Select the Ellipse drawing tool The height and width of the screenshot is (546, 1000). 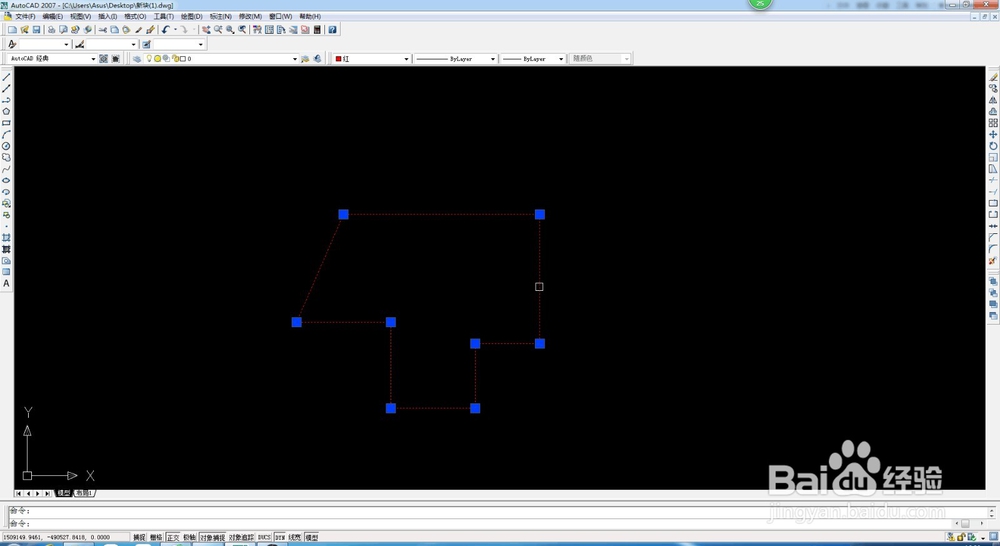pos(6,180)
